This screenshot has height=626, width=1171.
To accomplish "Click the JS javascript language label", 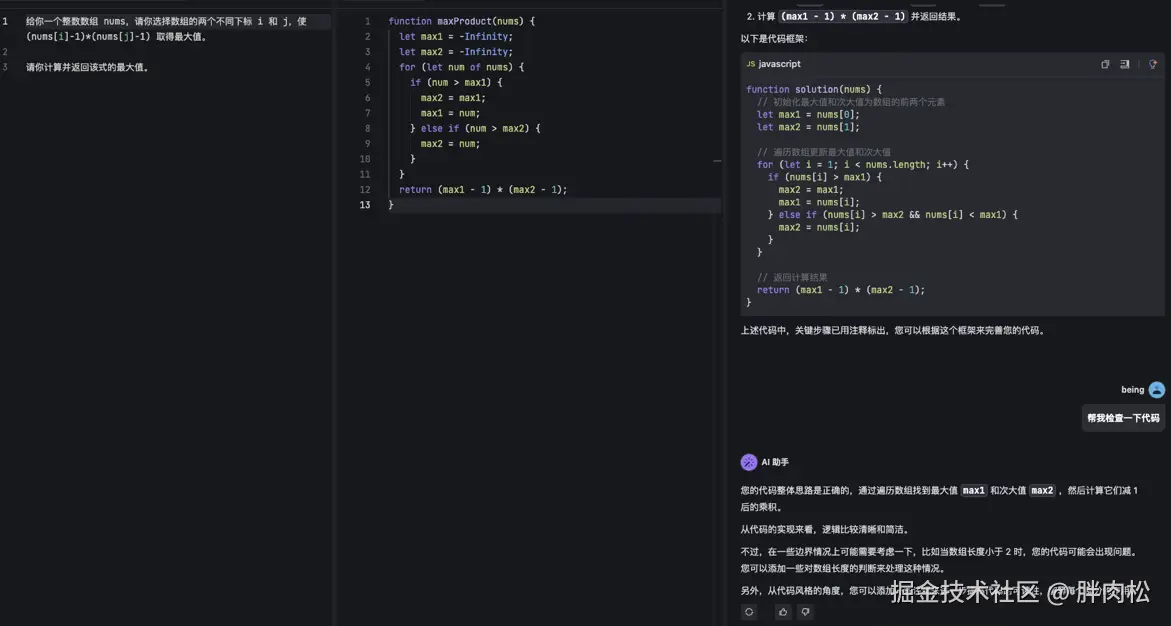I will coord(773,64).
